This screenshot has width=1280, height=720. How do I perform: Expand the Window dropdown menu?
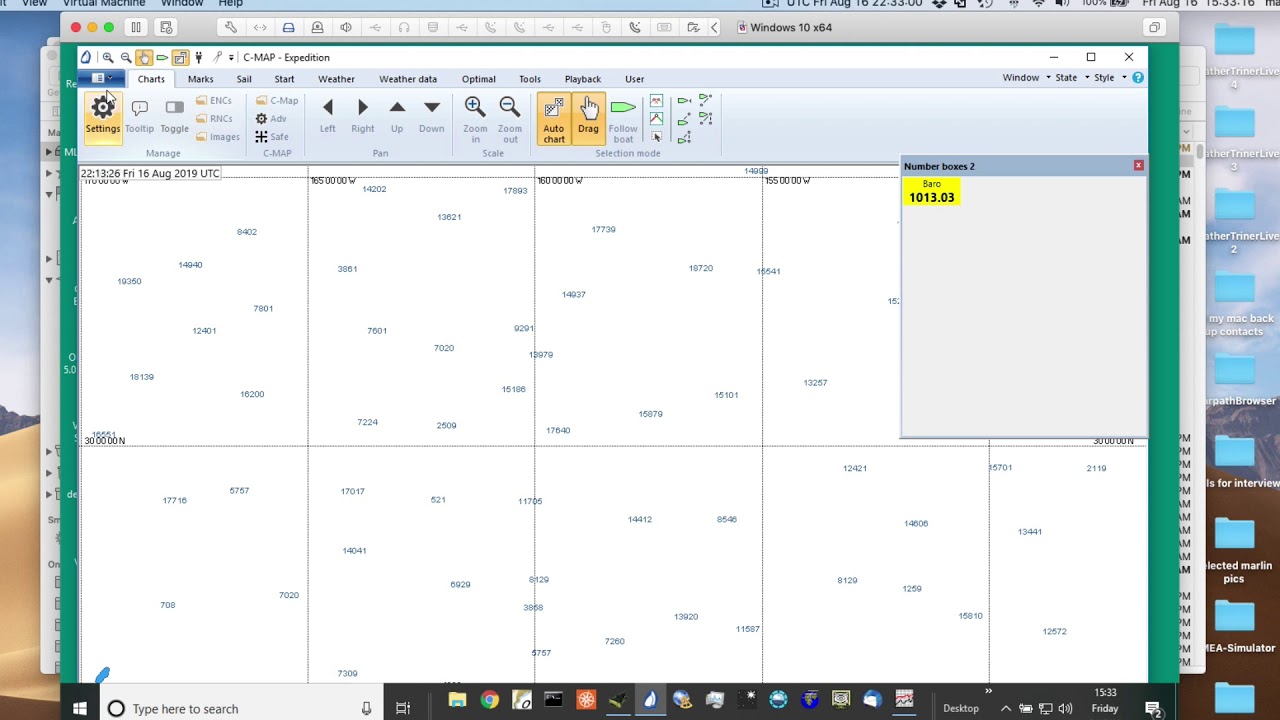[x=1027, y=78]
